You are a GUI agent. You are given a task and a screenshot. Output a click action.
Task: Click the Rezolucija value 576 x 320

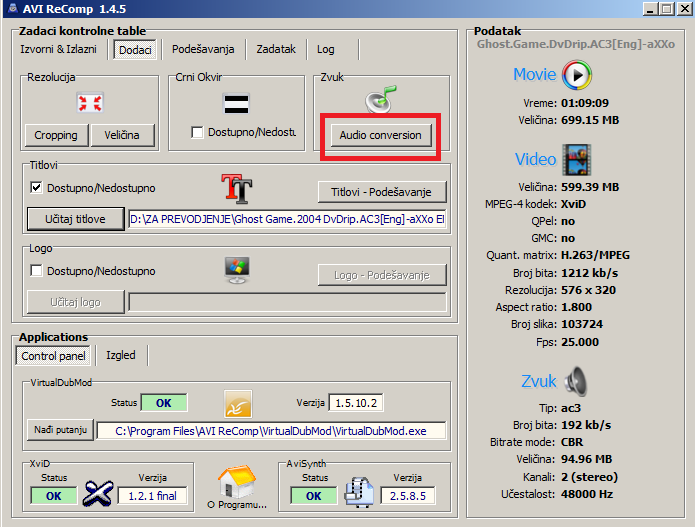[x=588, y=290]
